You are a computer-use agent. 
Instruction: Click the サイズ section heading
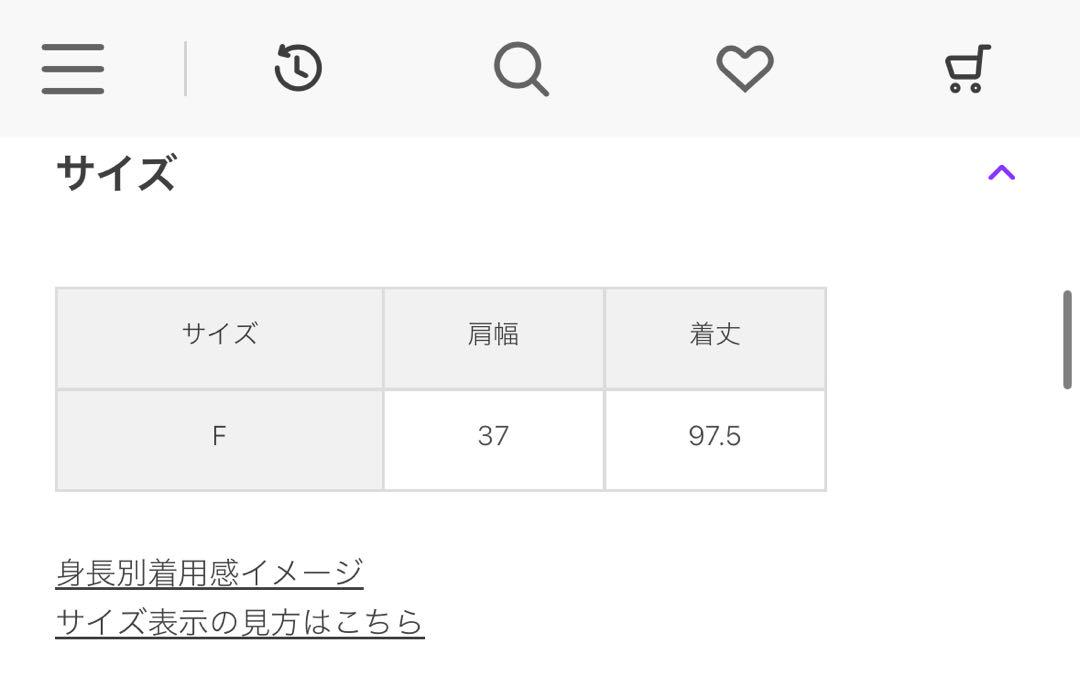tap(116, 173)
